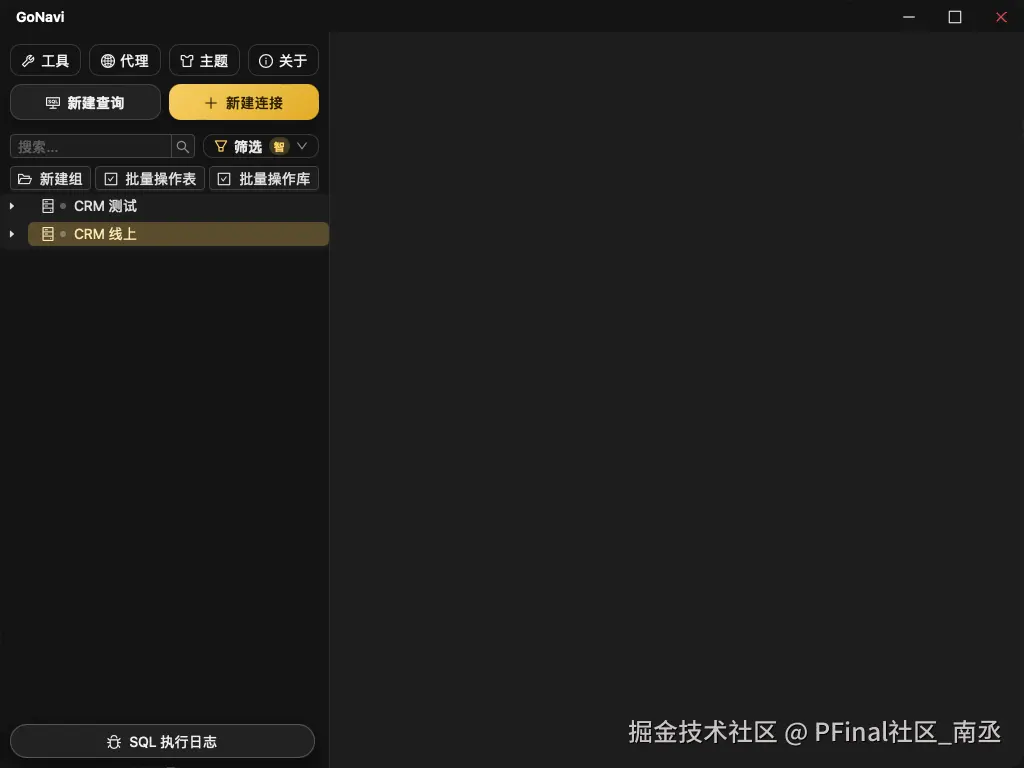Image resolution: width=1024 pixels, height=768 pixels.
Task: Select the CRM 测试 connection
Action: 178,206
